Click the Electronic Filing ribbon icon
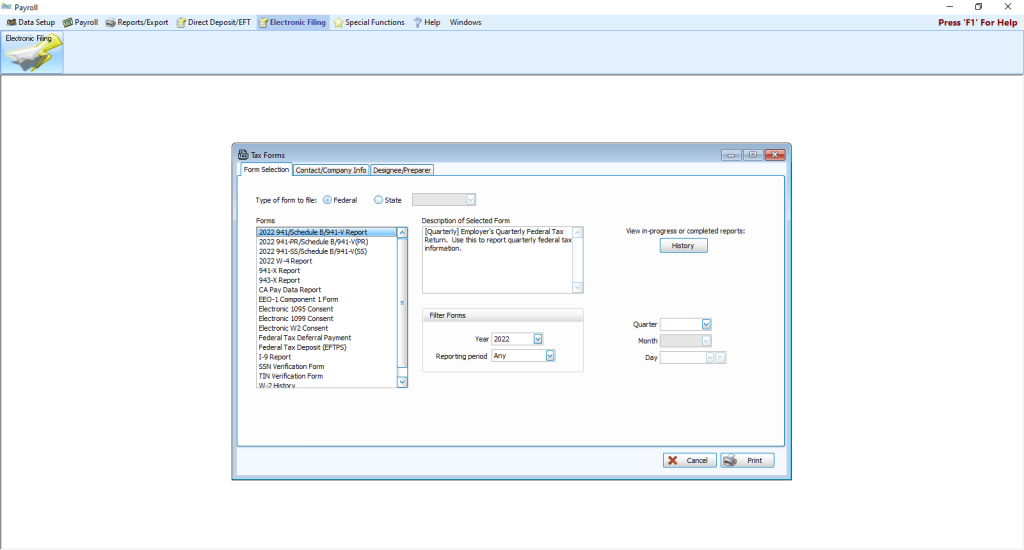The image size is (1024, 550). (x=32, y=53)
